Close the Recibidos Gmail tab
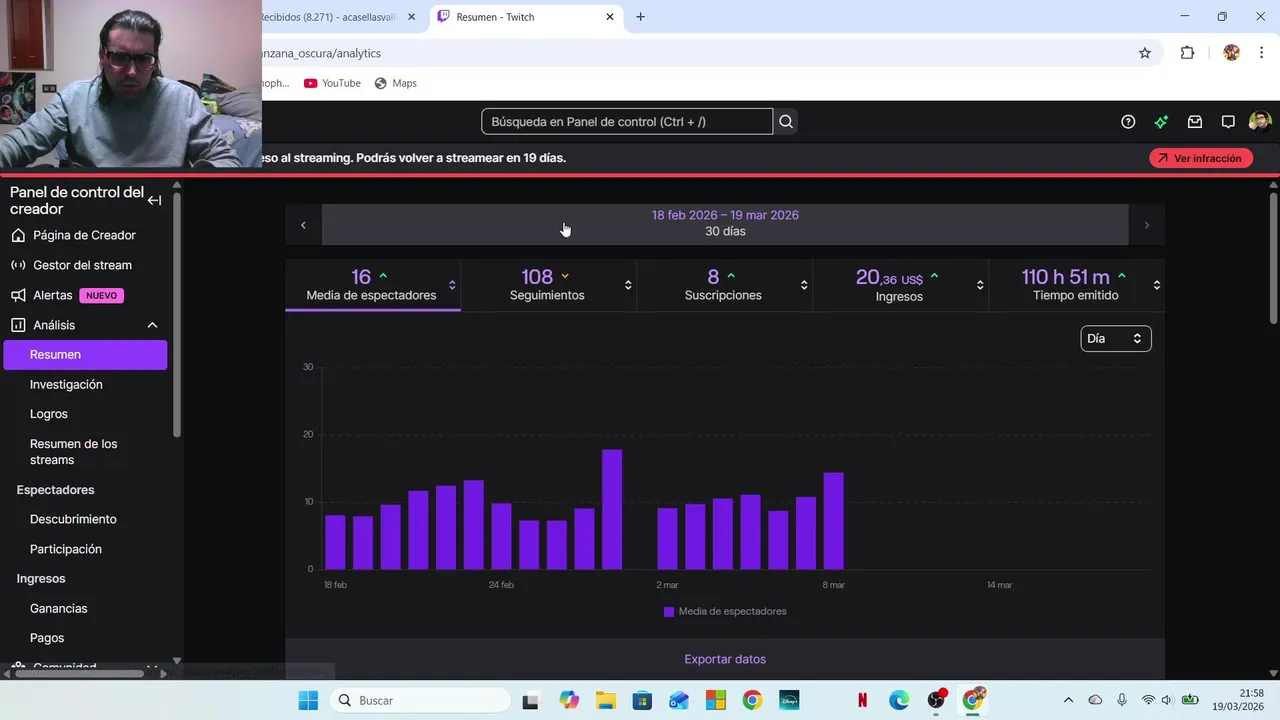The width and height of the screenshot is (1280, 720). [411, 17]
